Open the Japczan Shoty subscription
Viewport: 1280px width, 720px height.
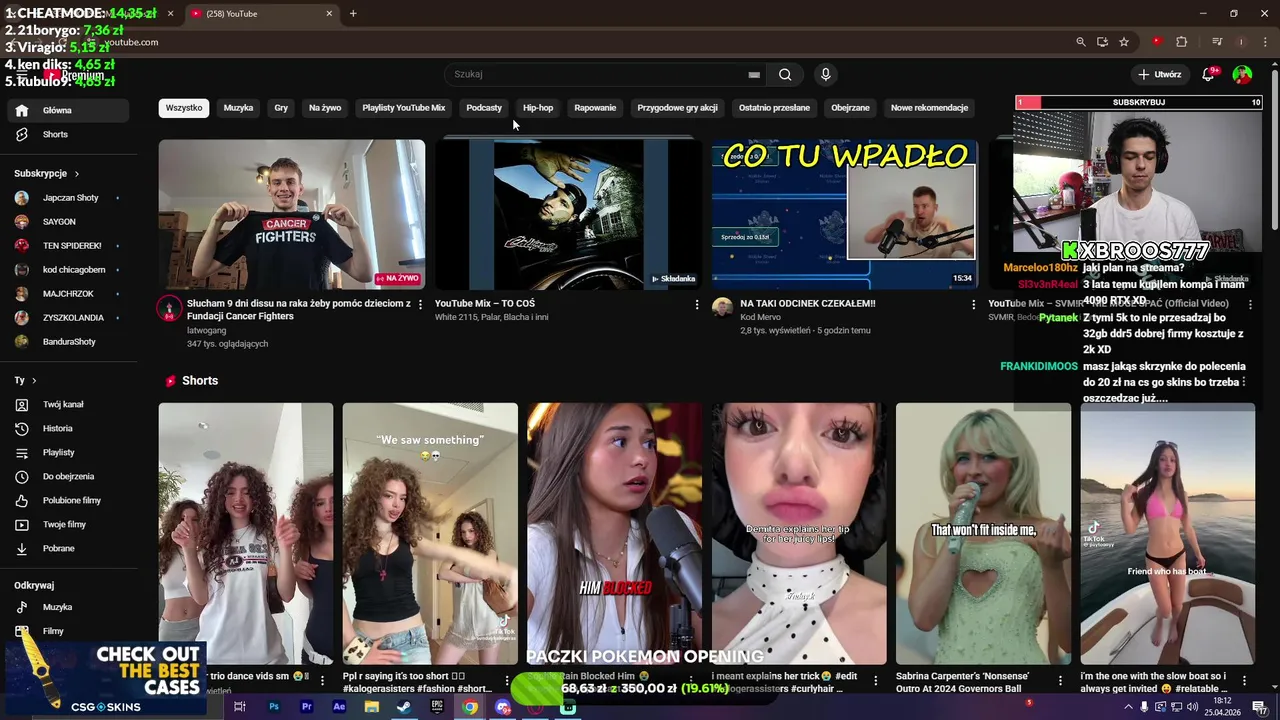pos(68,198)
